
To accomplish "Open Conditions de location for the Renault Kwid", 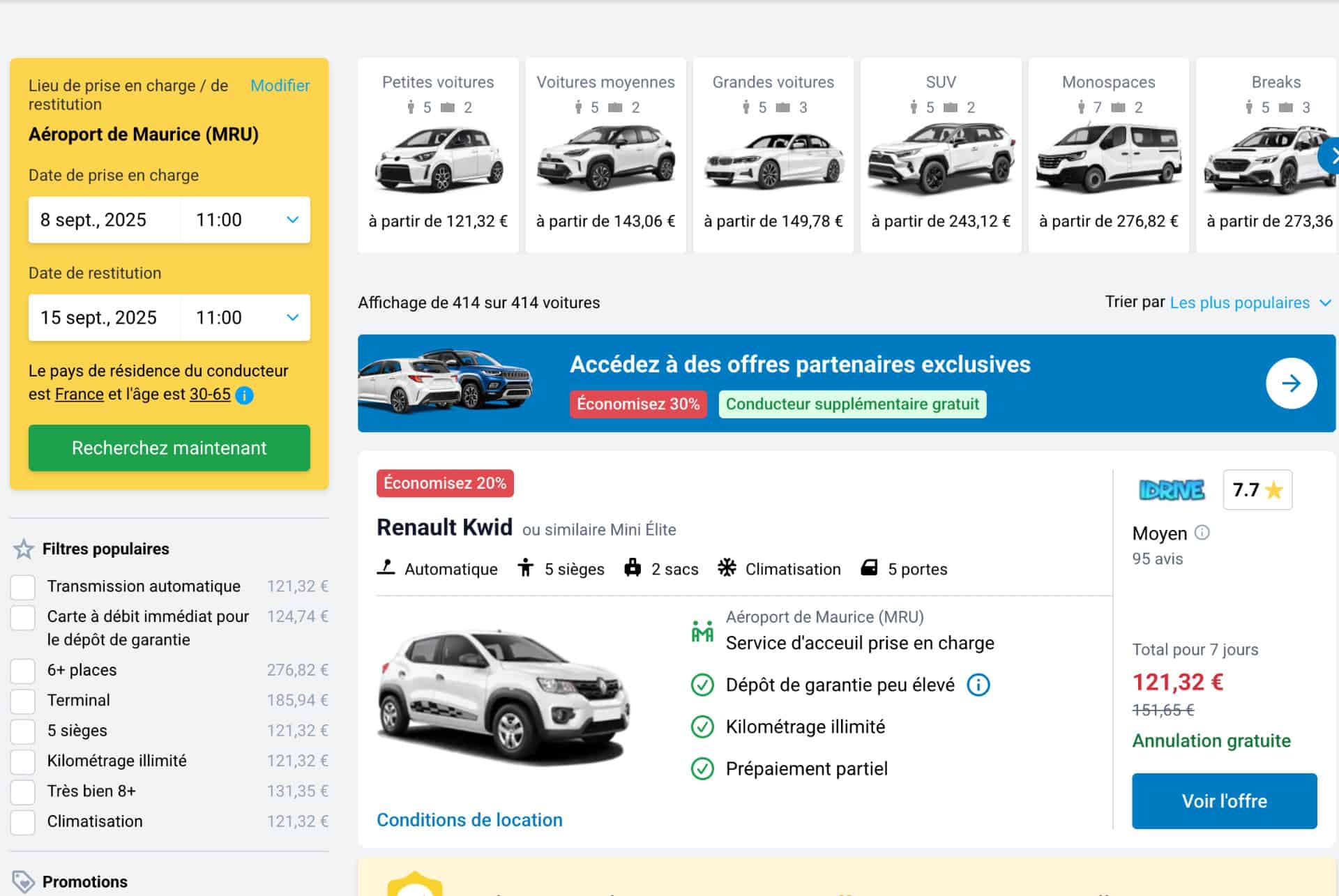I will point(469,820).
